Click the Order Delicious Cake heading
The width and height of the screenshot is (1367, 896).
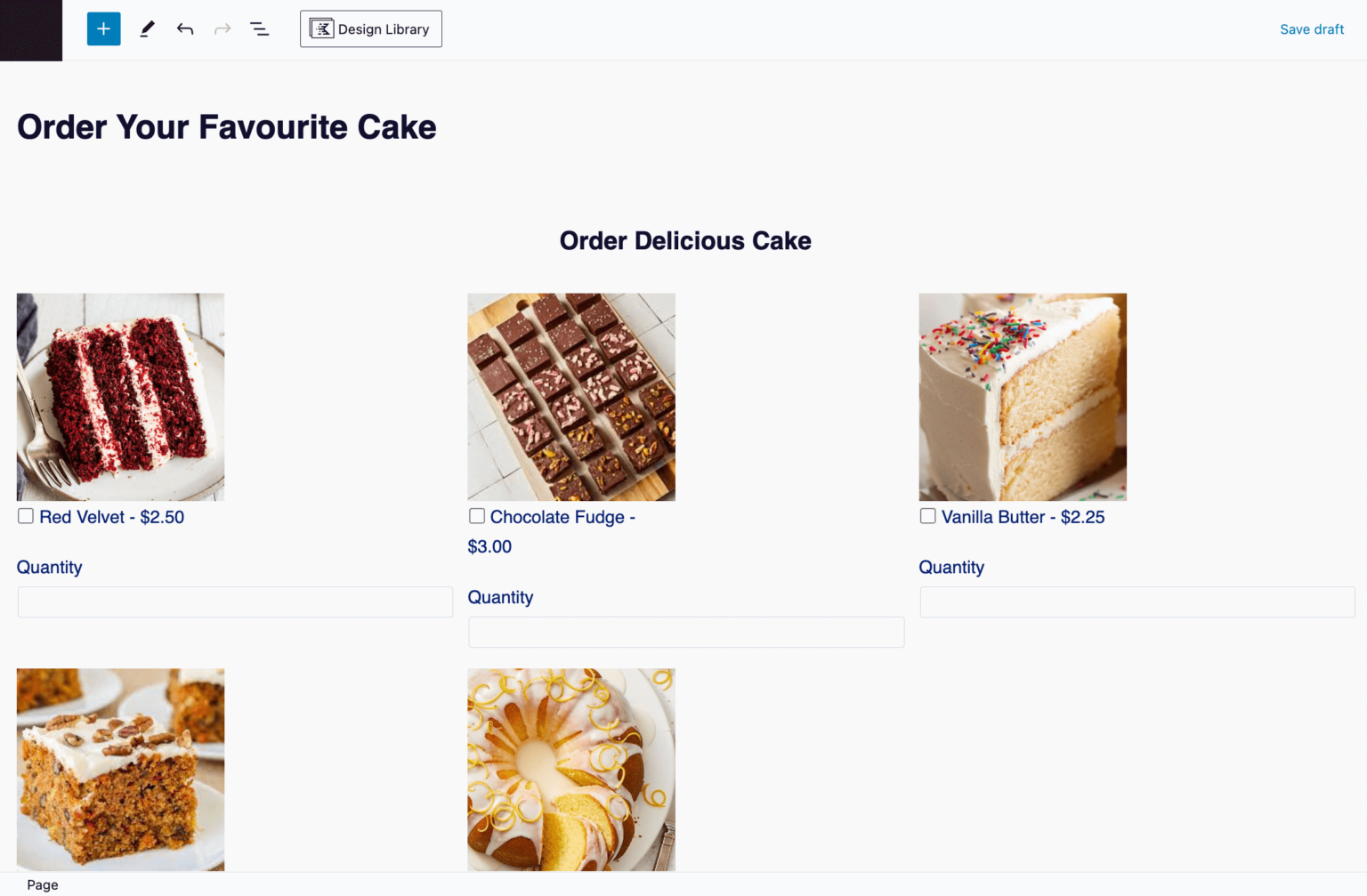684,240
